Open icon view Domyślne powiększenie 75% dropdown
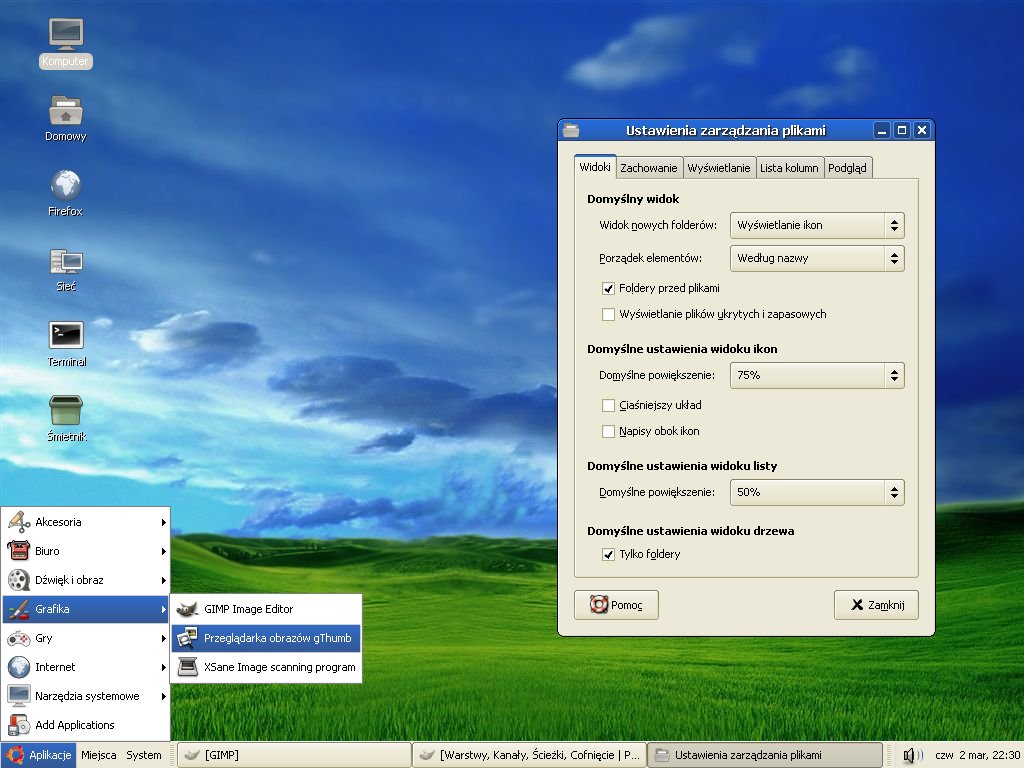 click(817, 376)
